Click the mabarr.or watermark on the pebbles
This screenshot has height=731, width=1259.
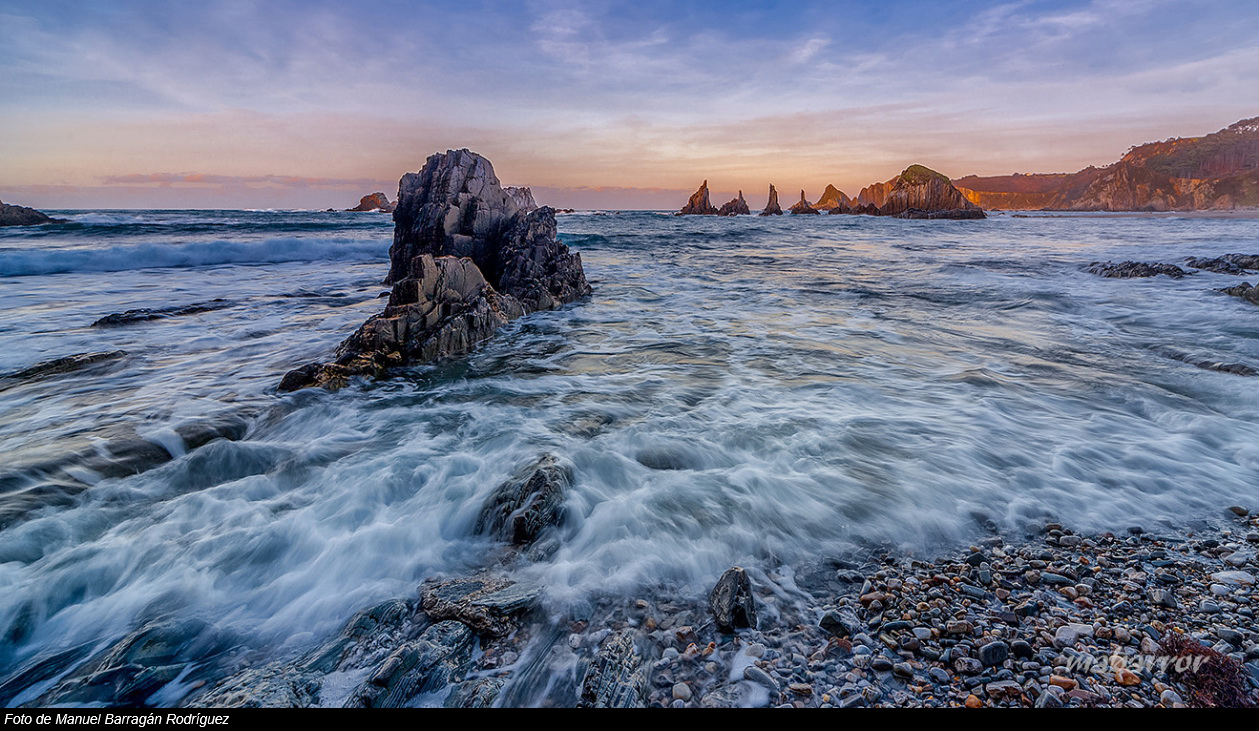click(1137, 662)
